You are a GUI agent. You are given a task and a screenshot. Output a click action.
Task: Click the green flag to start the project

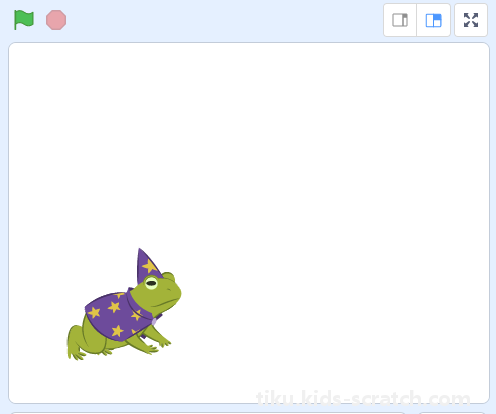pos(24,20)
